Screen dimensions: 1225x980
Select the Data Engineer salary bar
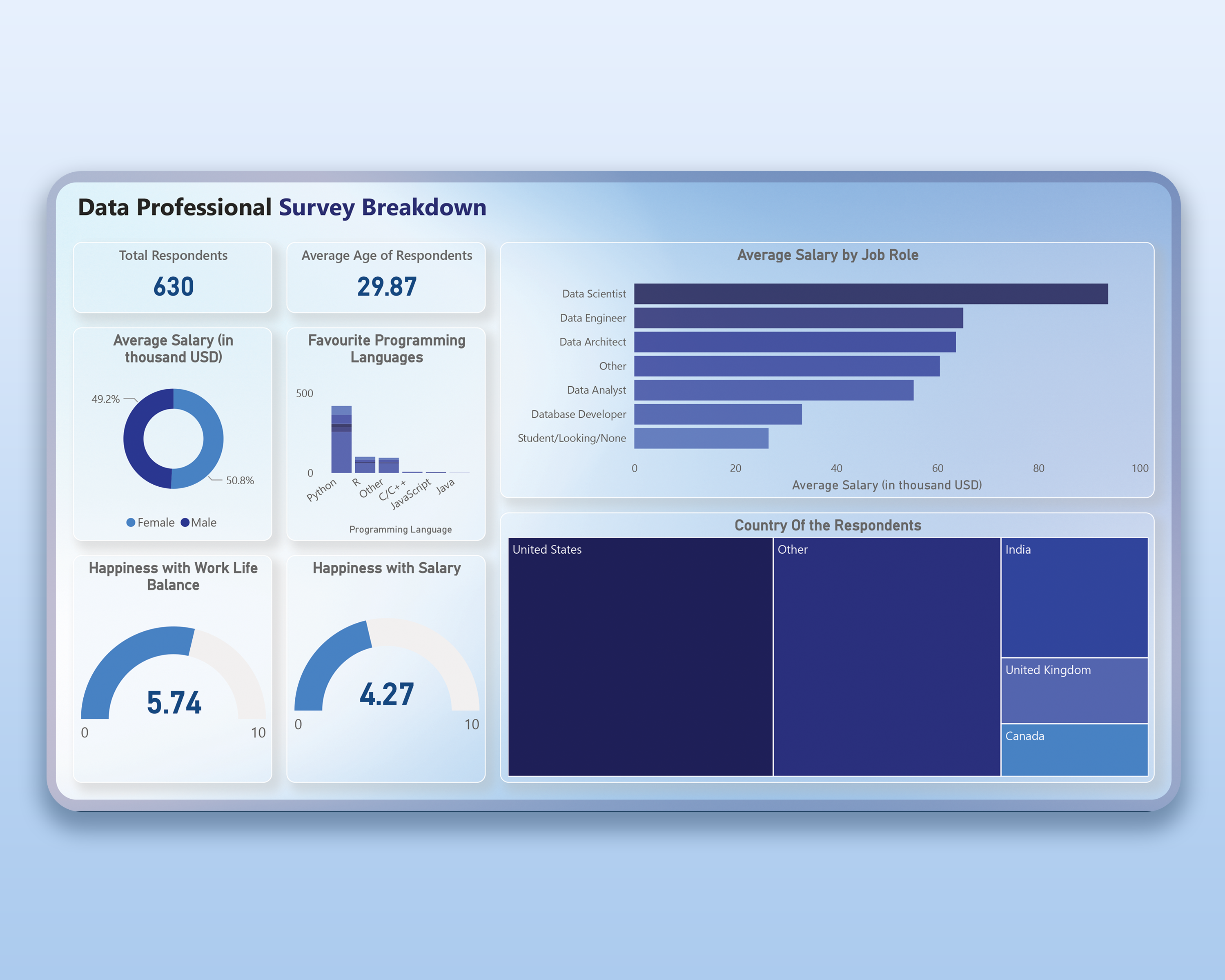tap(798, 318)
